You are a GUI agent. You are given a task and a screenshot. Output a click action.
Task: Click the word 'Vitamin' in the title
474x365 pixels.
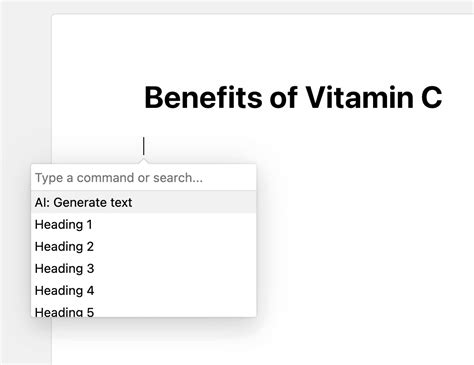[x=359, y=97]
